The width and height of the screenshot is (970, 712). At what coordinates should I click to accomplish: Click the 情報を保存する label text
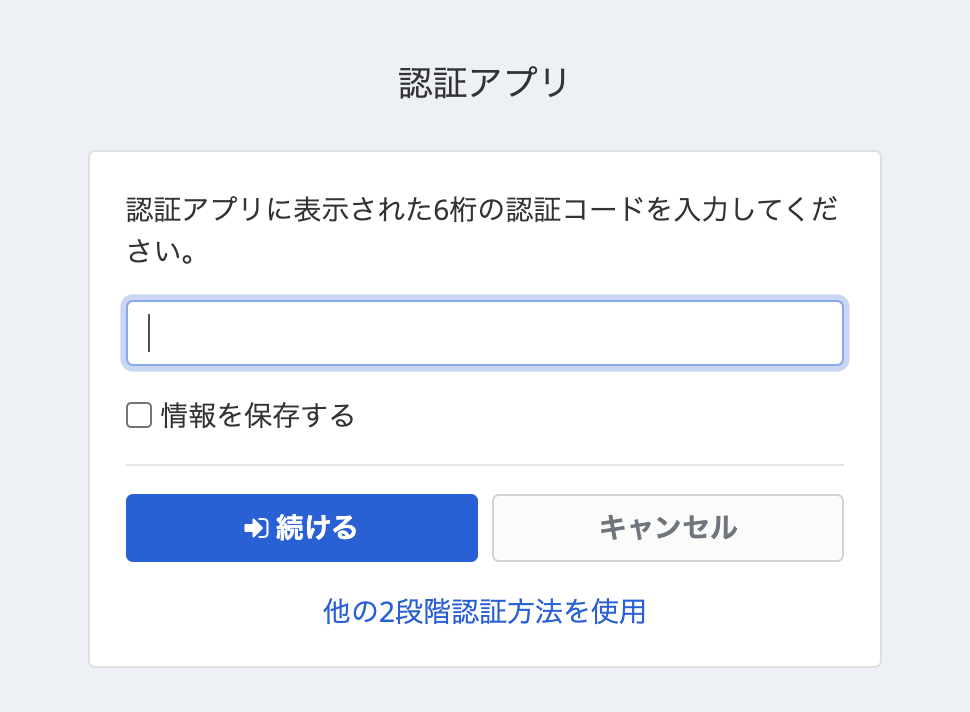click(x=258, y=415)
